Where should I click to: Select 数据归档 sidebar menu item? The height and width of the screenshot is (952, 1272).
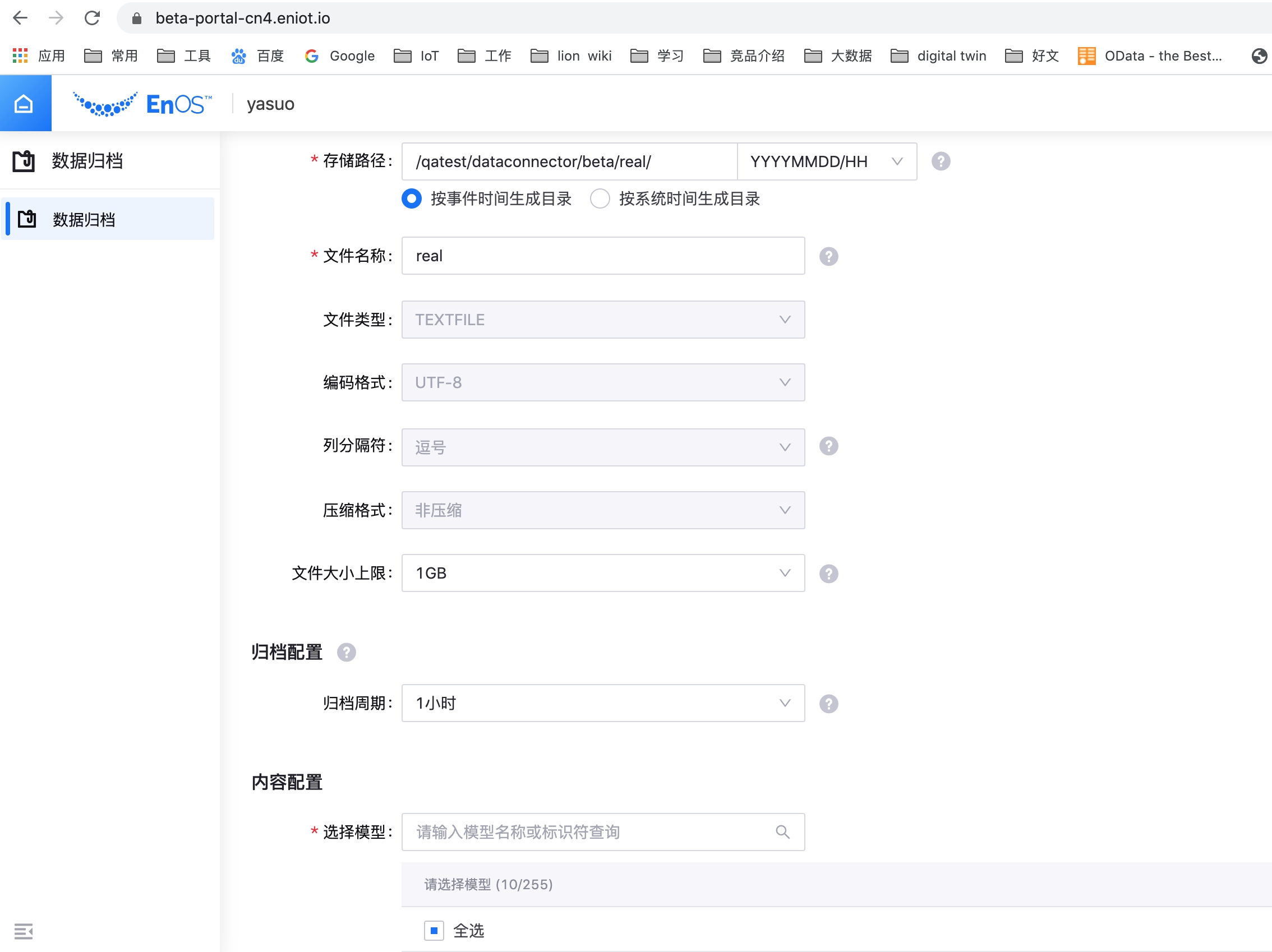click(84, 220)
